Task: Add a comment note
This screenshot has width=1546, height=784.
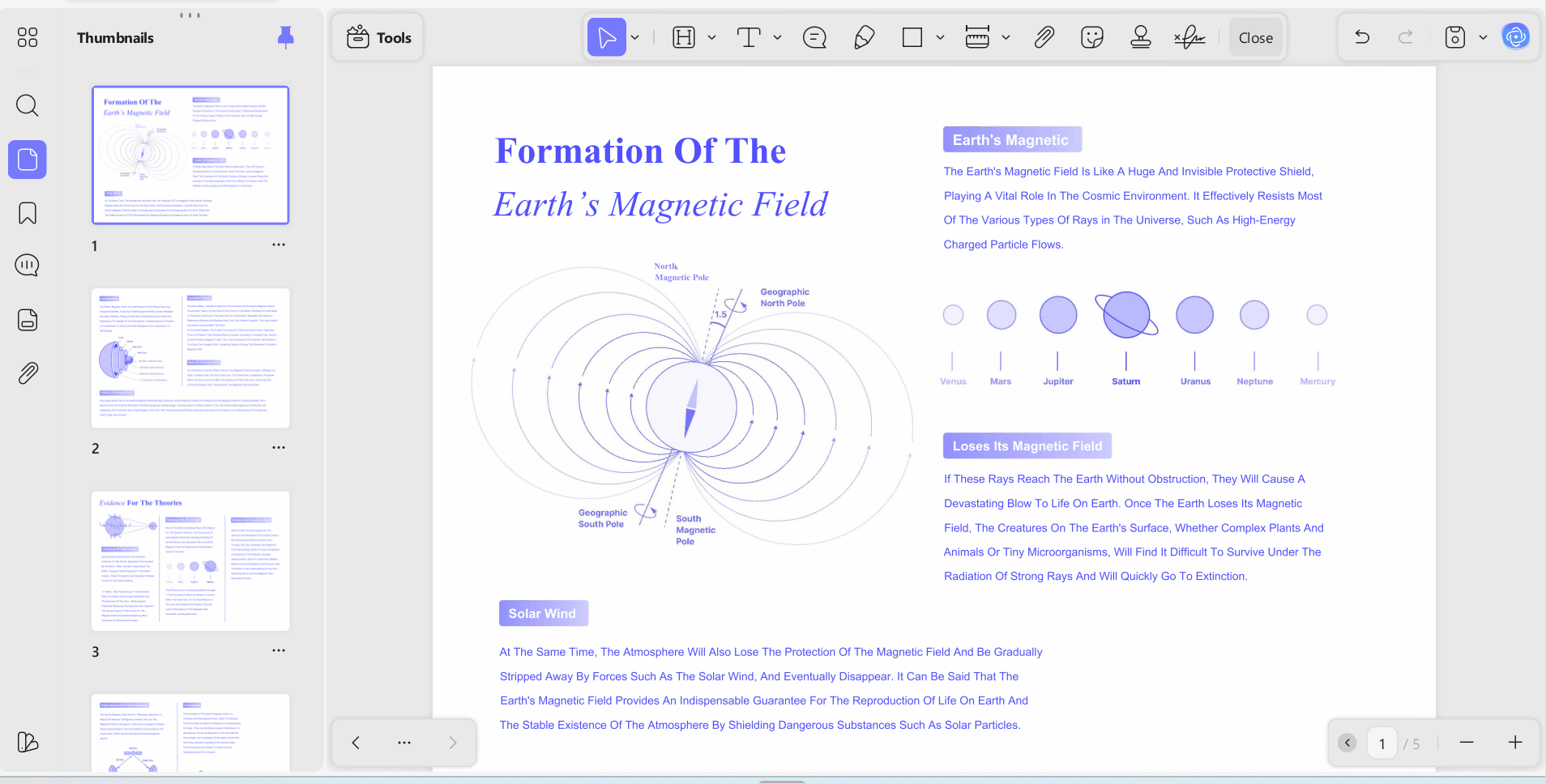Action: [x=814, y=37]
